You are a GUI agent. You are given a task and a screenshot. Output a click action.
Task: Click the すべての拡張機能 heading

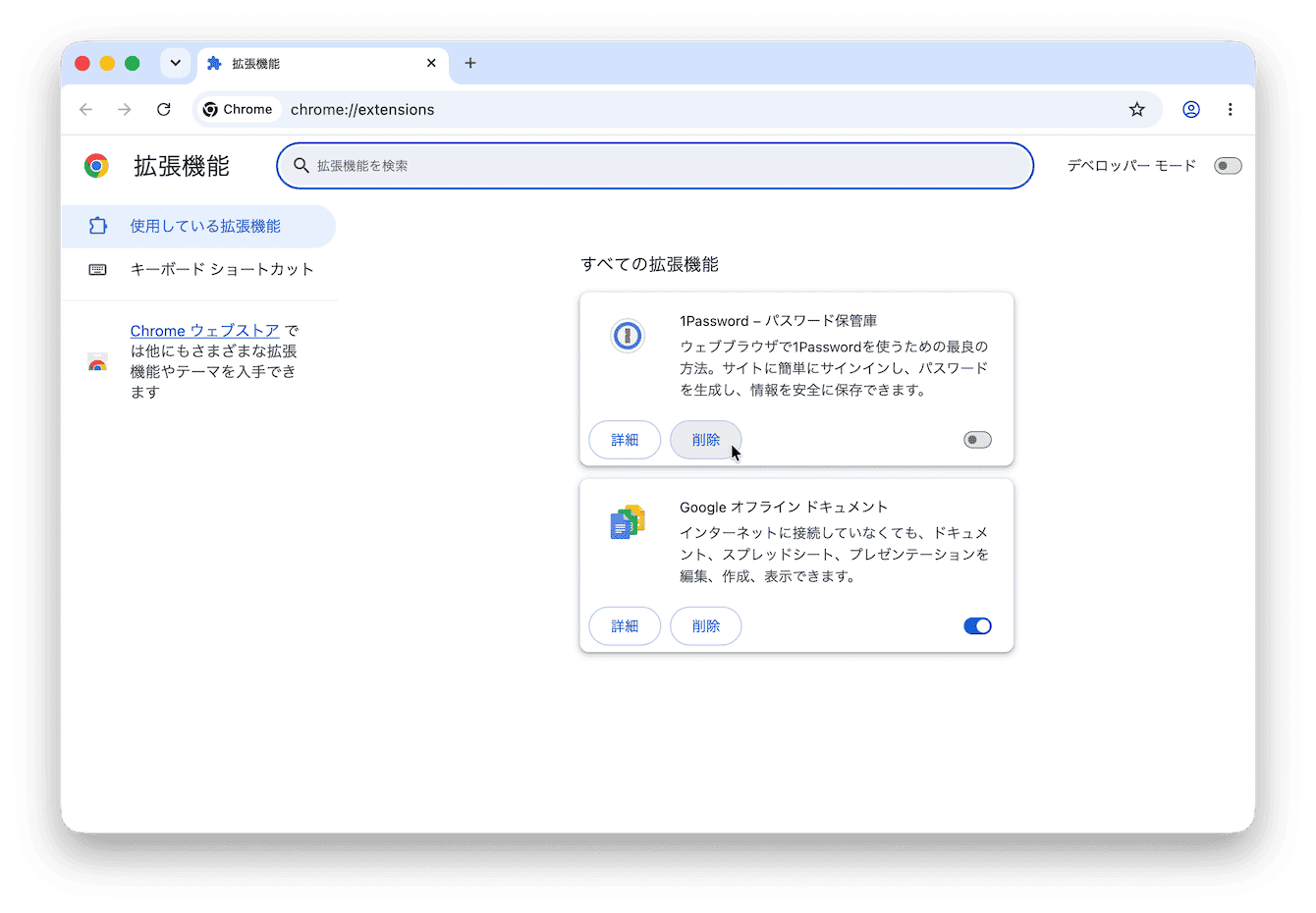click(649, 264)
